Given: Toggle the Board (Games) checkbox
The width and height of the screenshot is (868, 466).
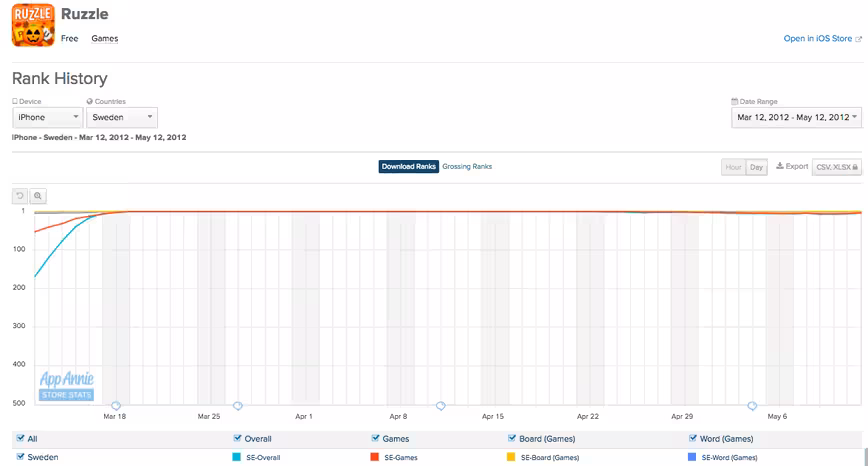Looking at the screenshot, I should point(512,438).
